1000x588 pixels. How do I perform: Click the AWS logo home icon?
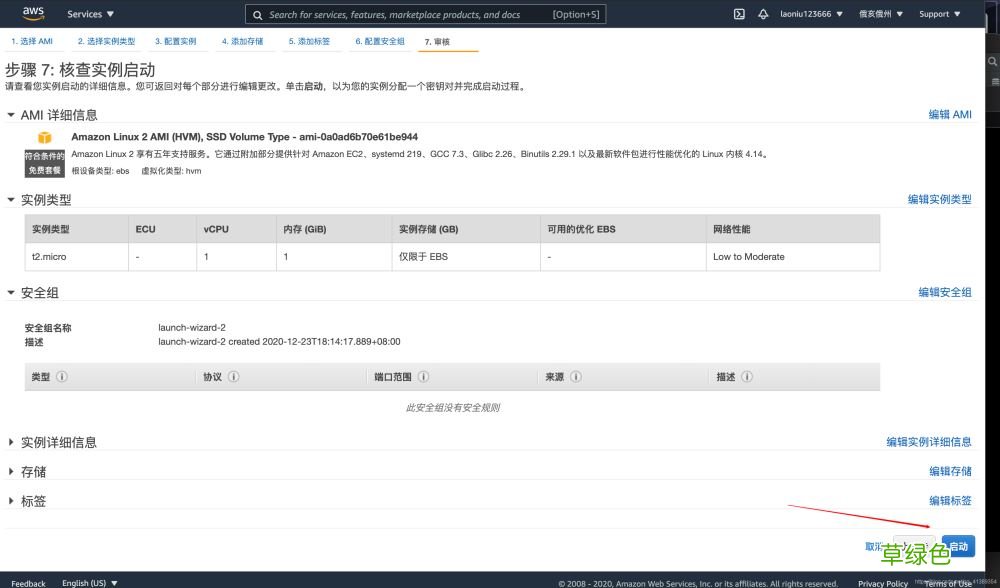(x=32, y=14)
